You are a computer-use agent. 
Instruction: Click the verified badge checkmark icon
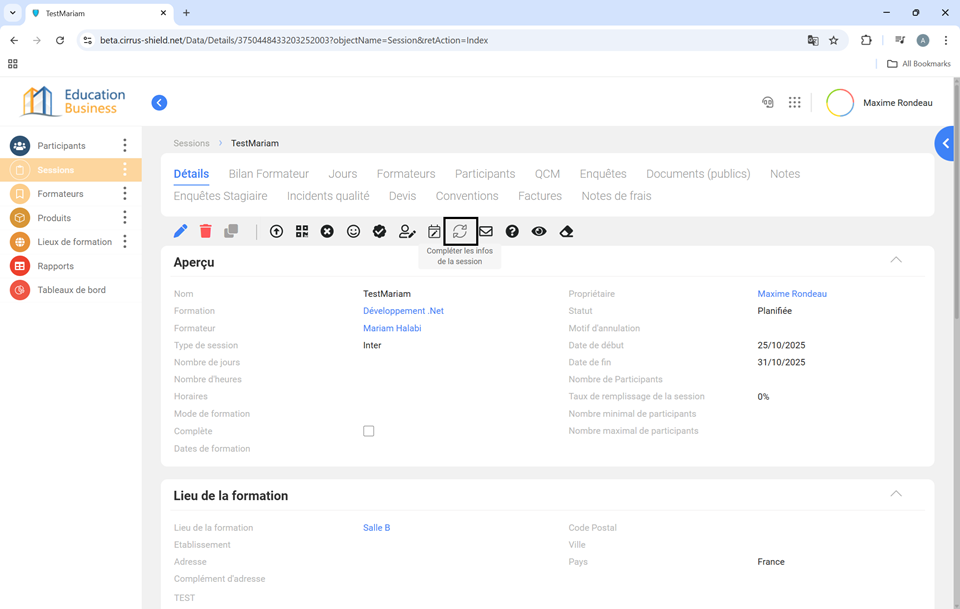click(x=380, y=231)
